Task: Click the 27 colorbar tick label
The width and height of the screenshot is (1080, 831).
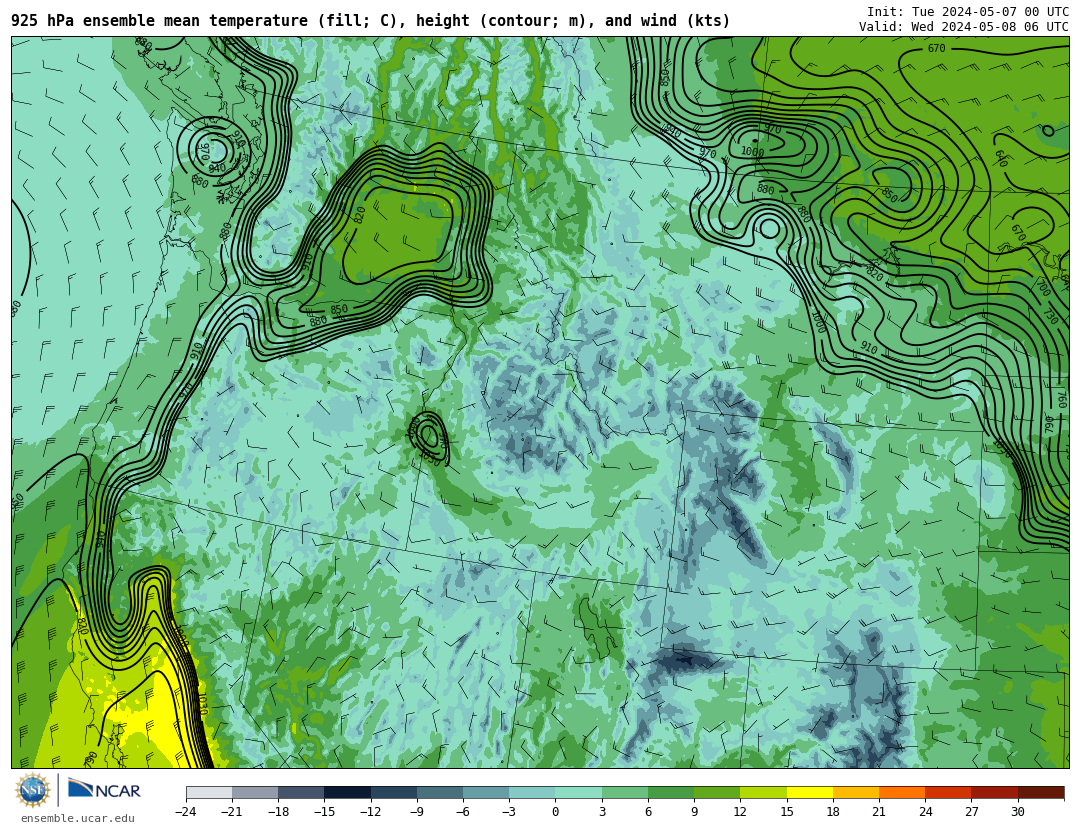Action: pyautogui.click(x=971, y=812)
